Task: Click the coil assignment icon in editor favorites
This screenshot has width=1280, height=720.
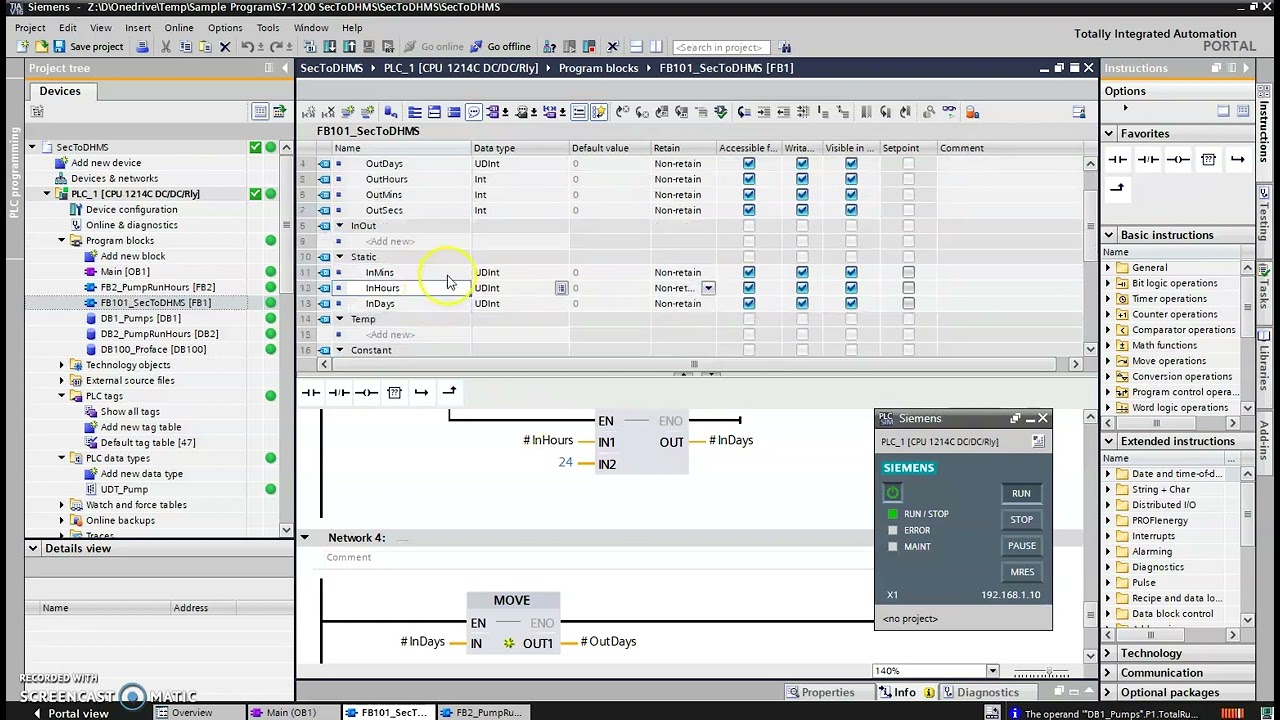Action: [366, 392]
